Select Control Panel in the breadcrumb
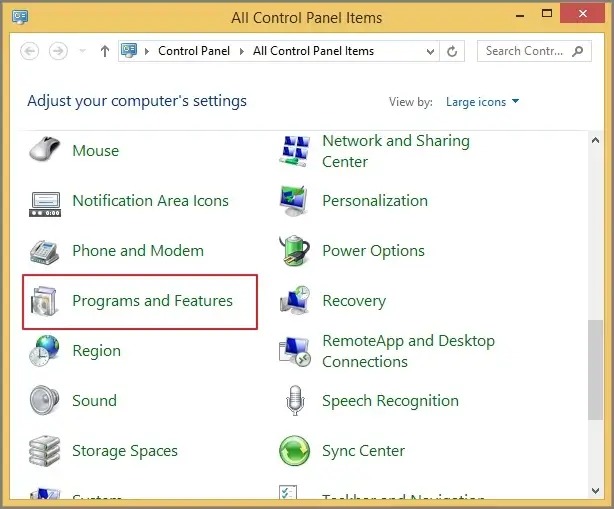The height and width of the screenshot is (509, 614). coord(194,51)
